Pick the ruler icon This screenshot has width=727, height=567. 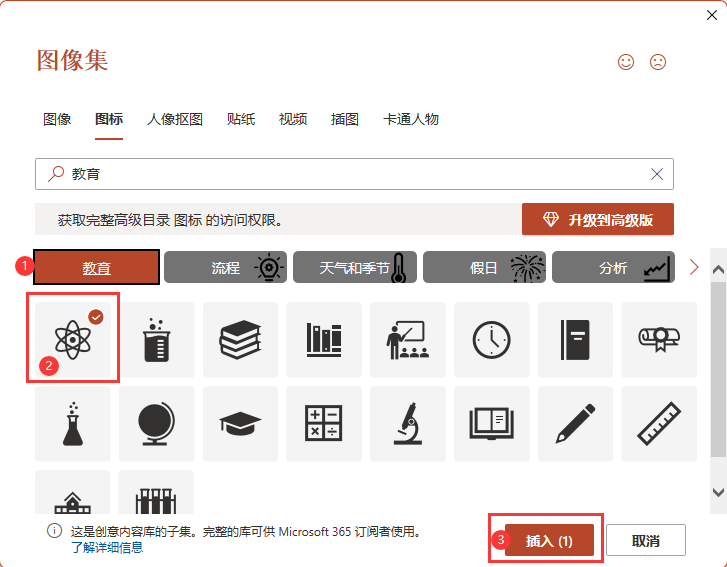click(x=659, y=424)
